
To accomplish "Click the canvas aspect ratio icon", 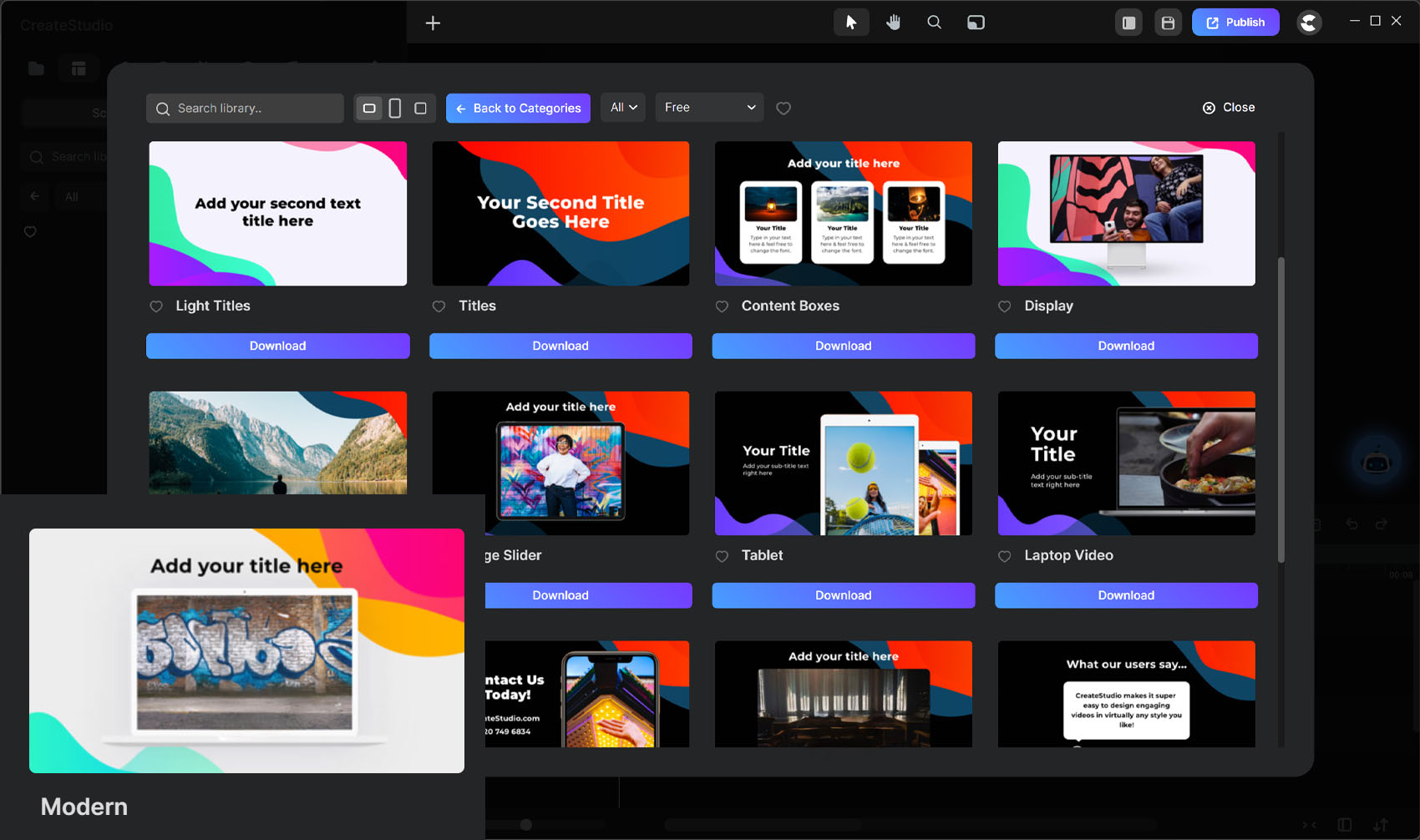I will click(x=976, y=23).
